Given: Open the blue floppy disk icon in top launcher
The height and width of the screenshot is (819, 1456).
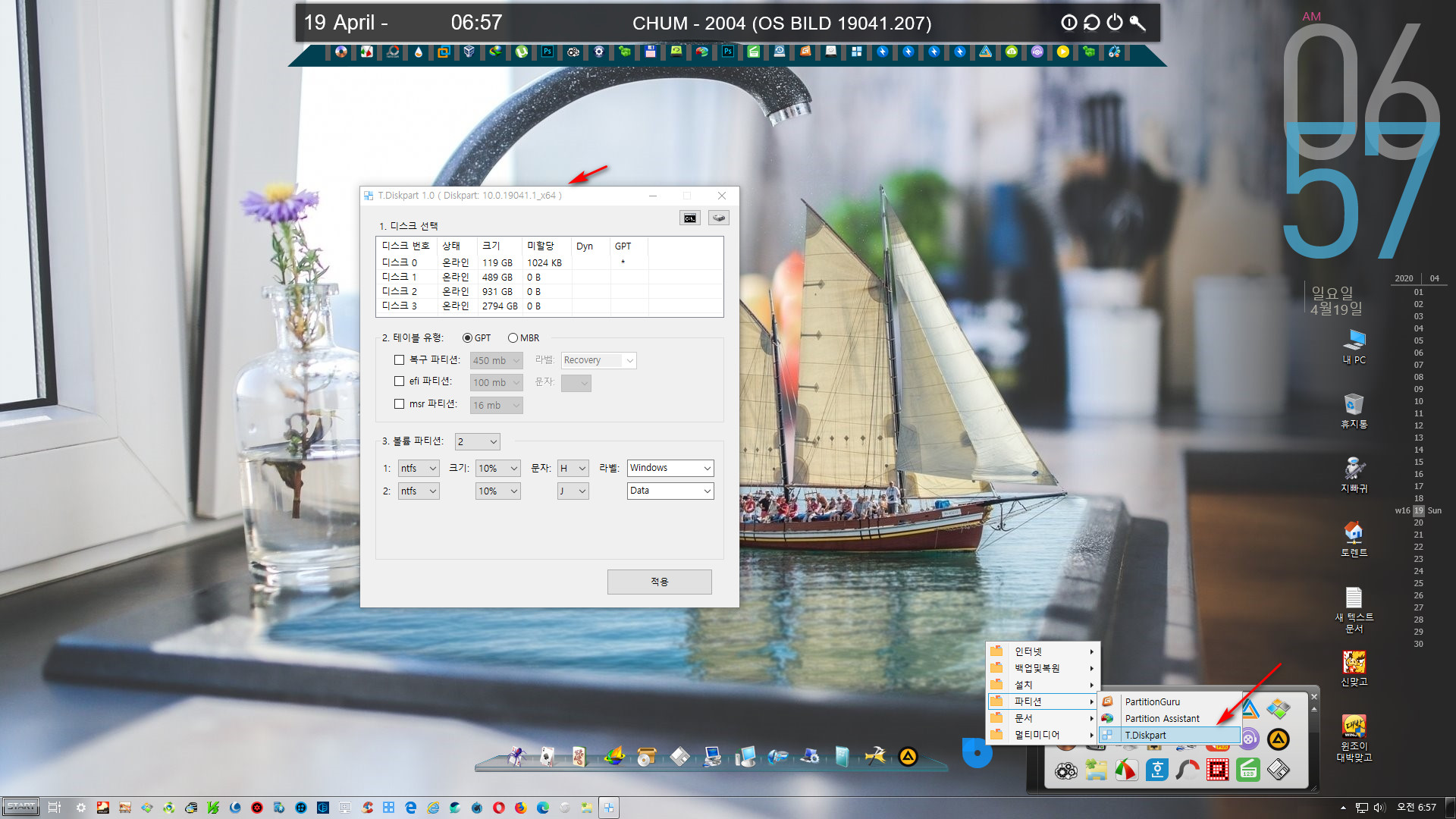Looking at the screenshot, I should 651,52.
